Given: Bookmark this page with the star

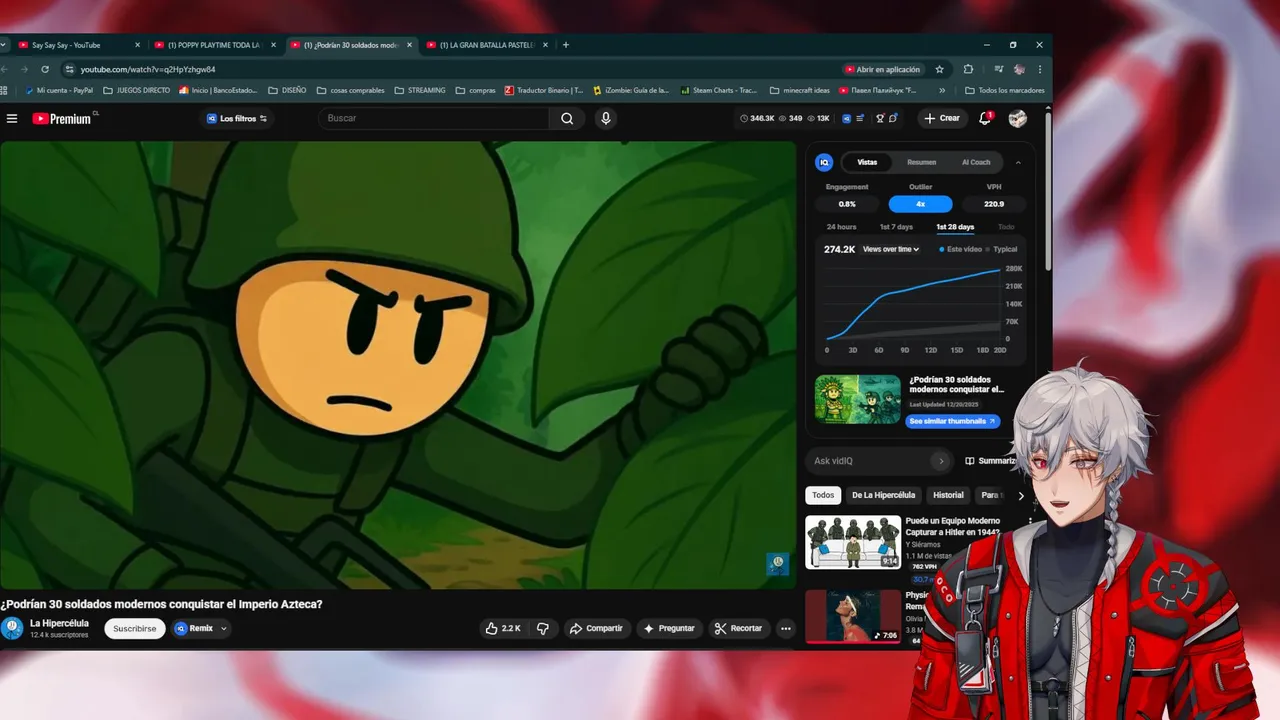Looking at the screenshot, I should pyautogui.click(x=939, y=69).
